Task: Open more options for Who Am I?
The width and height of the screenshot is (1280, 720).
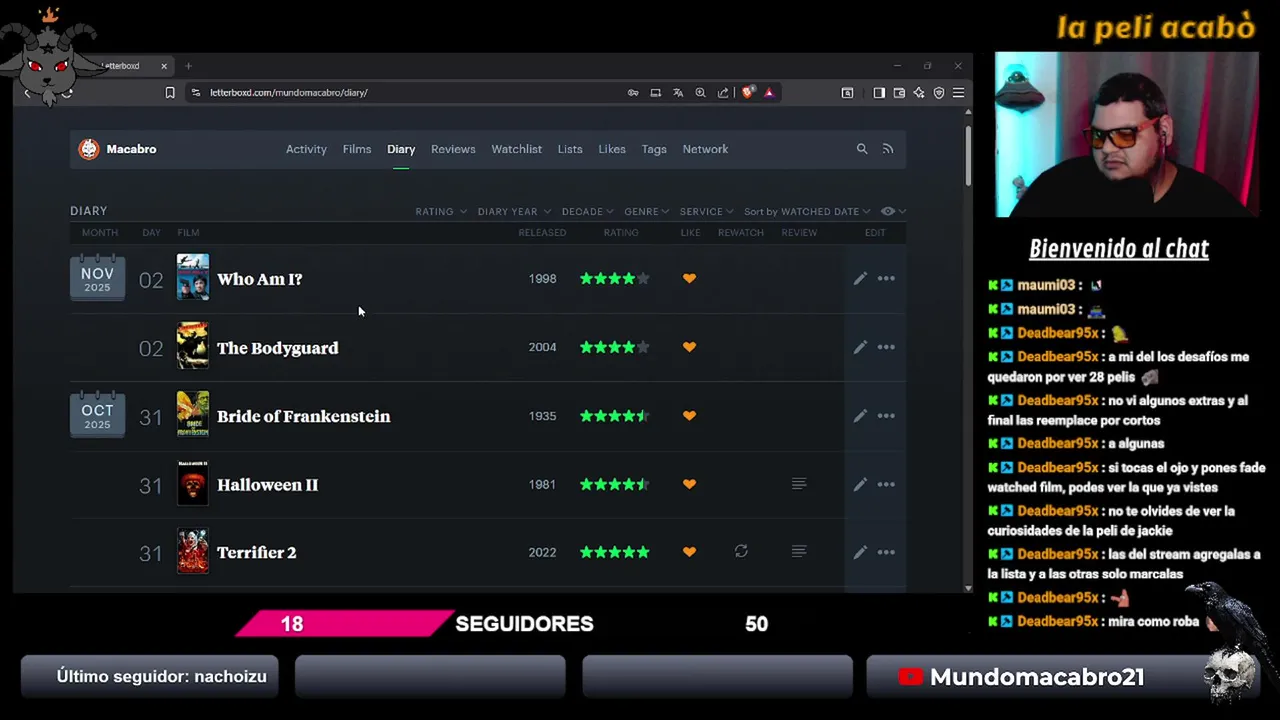Action: tap(886, 279)
